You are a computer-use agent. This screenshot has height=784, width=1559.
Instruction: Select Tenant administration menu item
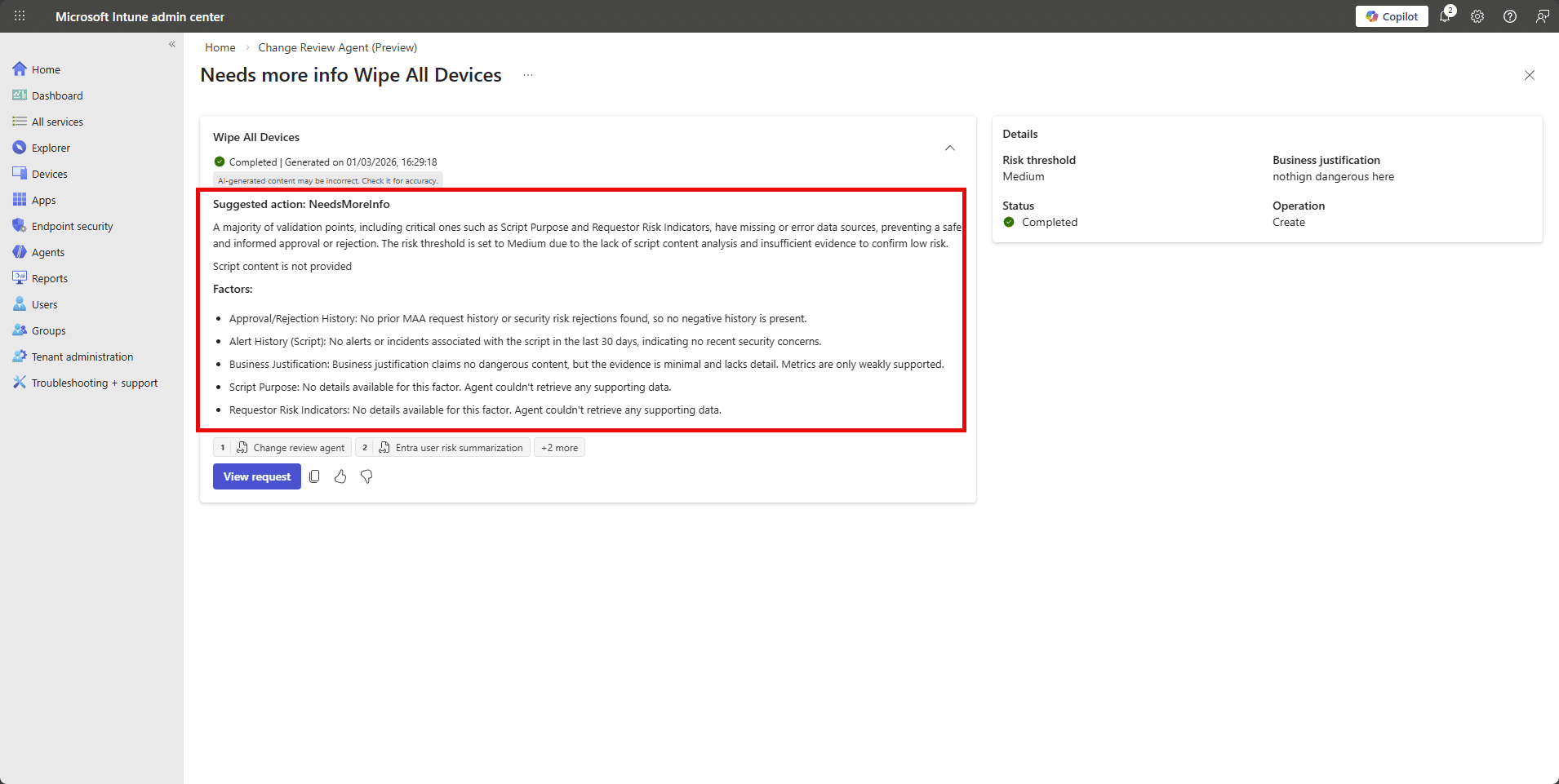pos(82,357)
